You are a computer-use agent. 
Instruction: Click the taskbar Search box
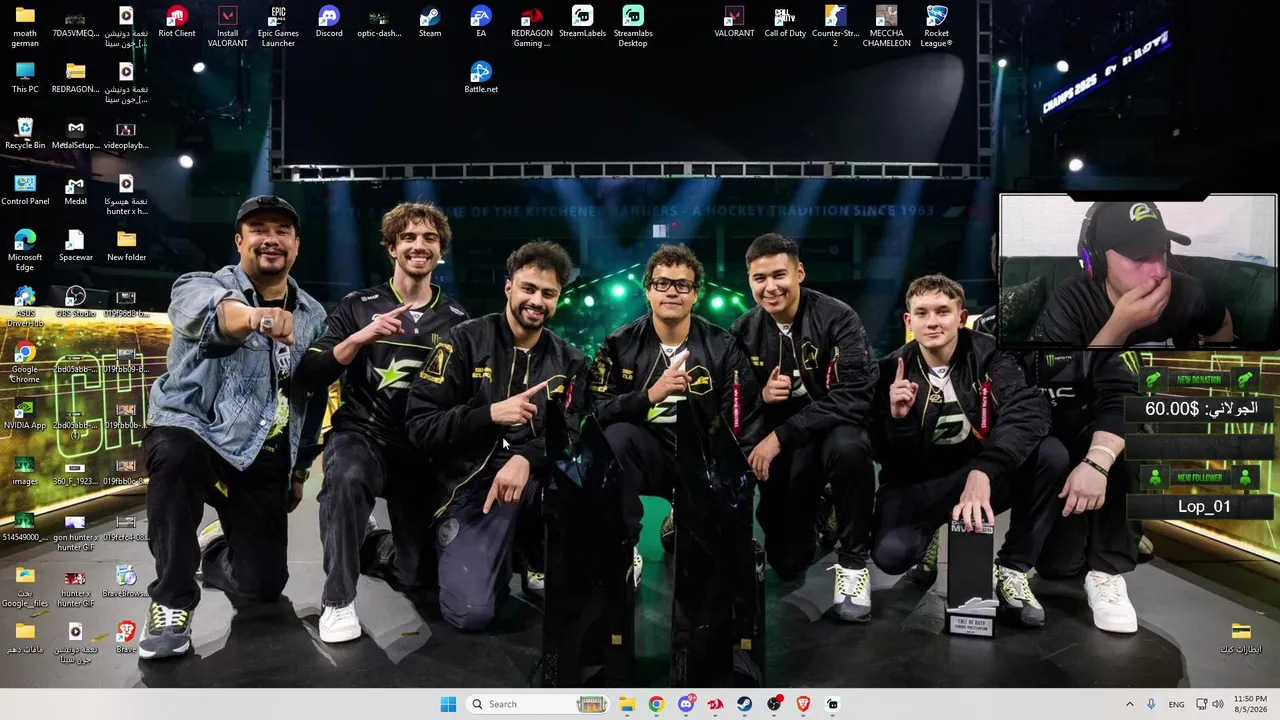(537, 704)
